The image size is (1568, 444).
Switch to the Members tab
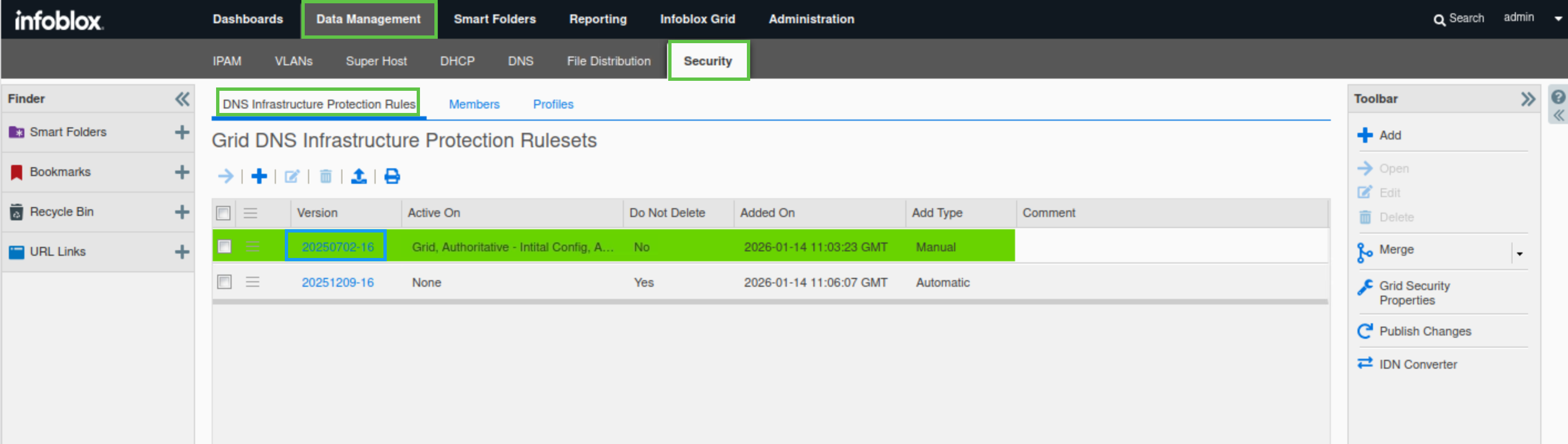(x=474, y=104)
